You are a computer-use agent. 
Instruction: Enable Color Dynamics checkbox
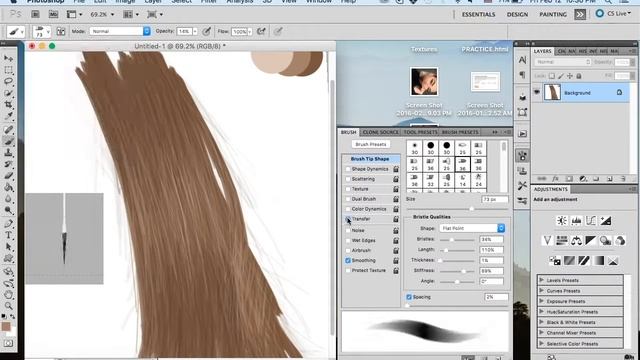pyautogui.click(x=348, y=209)
